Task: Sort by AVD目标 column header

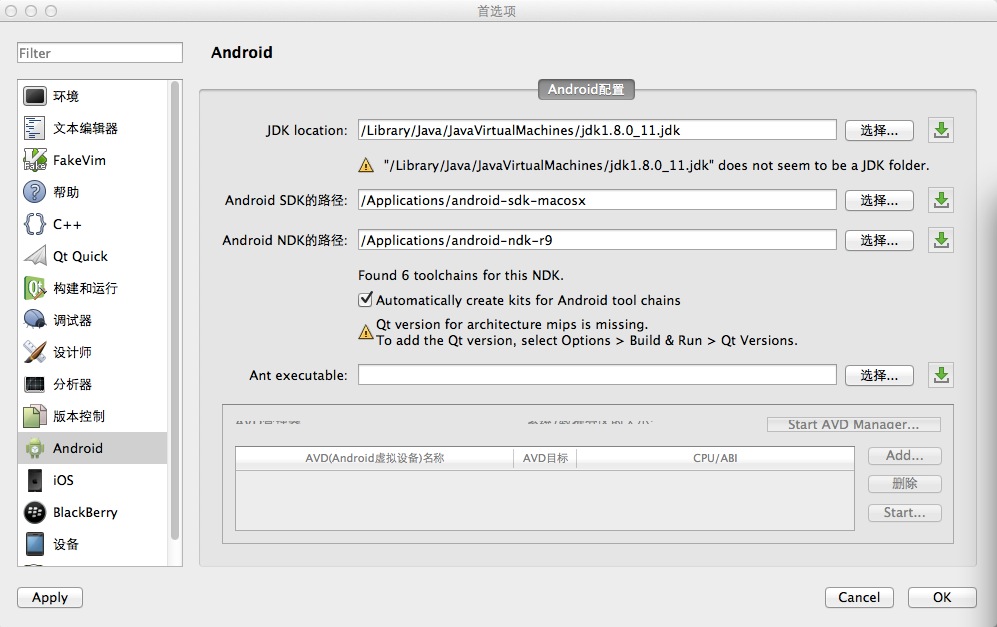Action: pos(545,458)
